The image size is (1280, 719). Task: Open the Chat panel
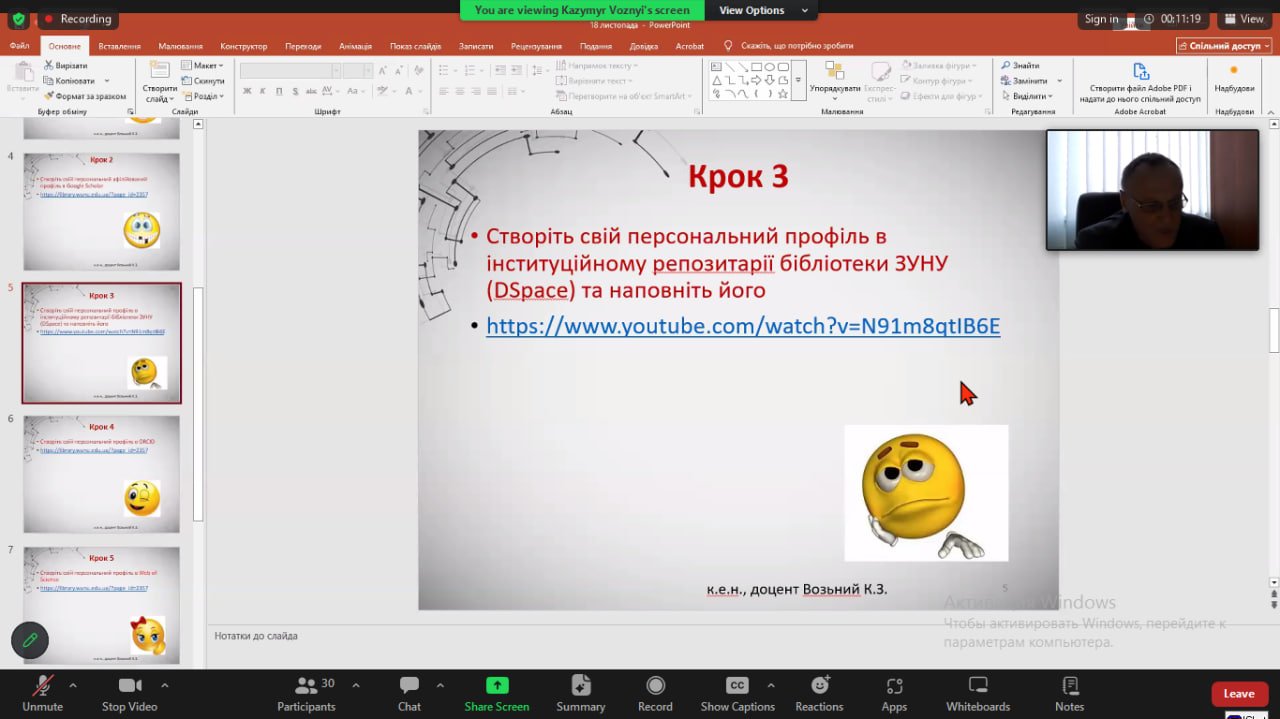(409, 693)
